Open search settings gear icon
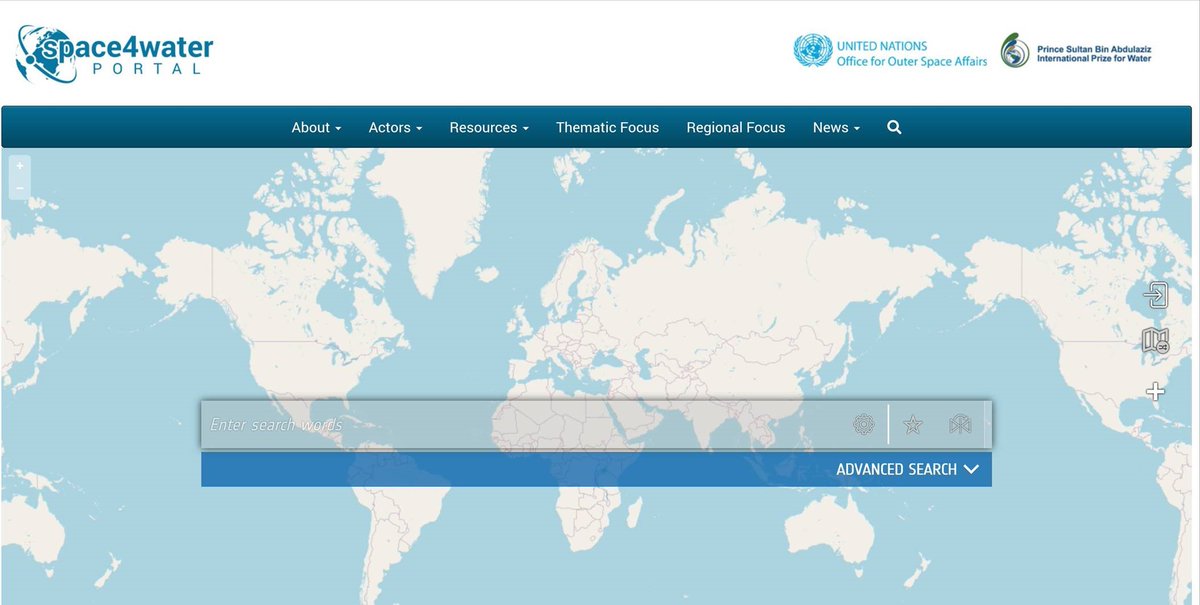 click(864, 425)
